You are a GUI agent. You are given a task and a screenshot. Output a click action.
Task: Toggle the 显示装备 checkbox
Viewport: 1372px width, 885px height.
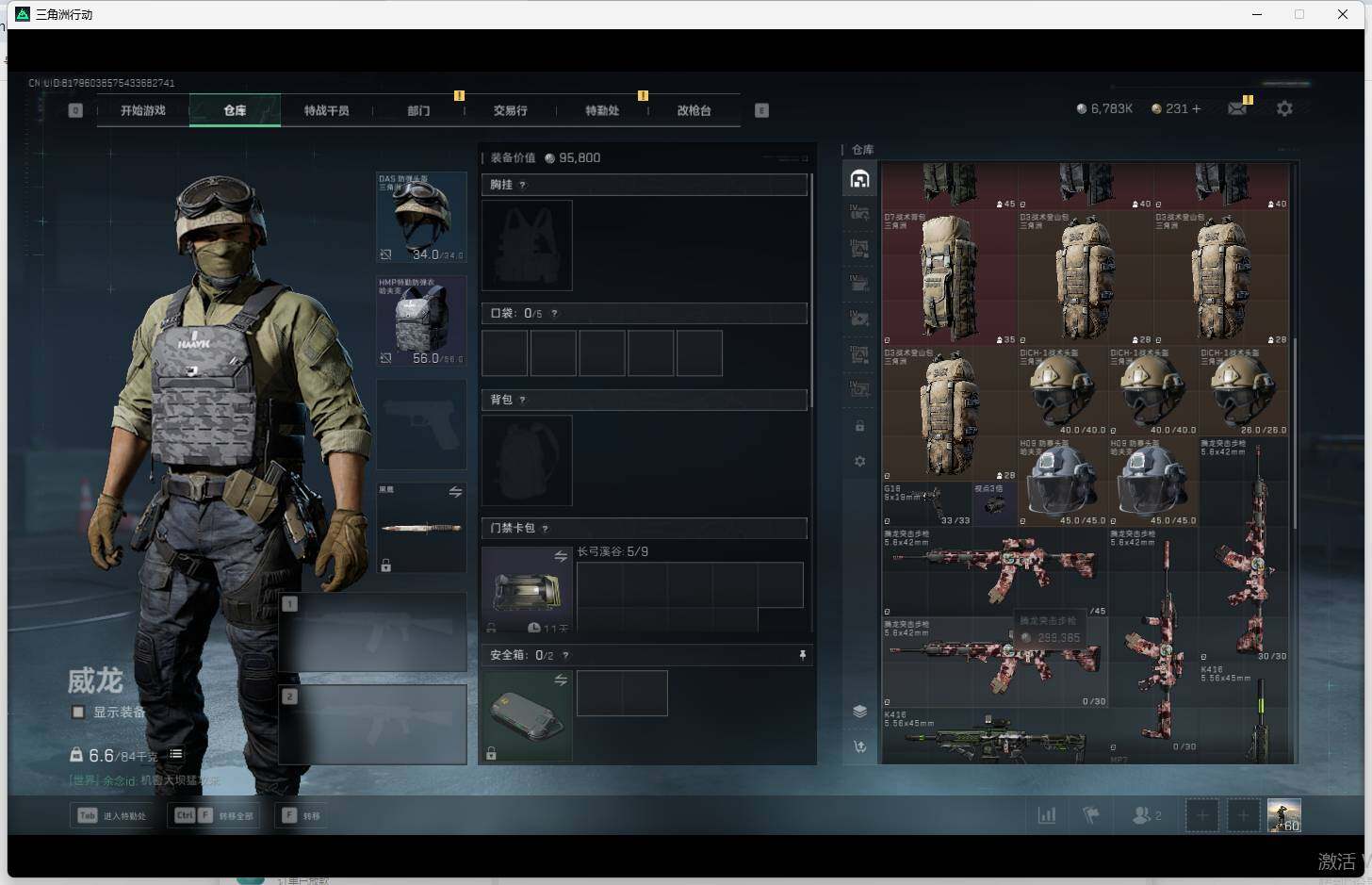(x=78, y=712)
